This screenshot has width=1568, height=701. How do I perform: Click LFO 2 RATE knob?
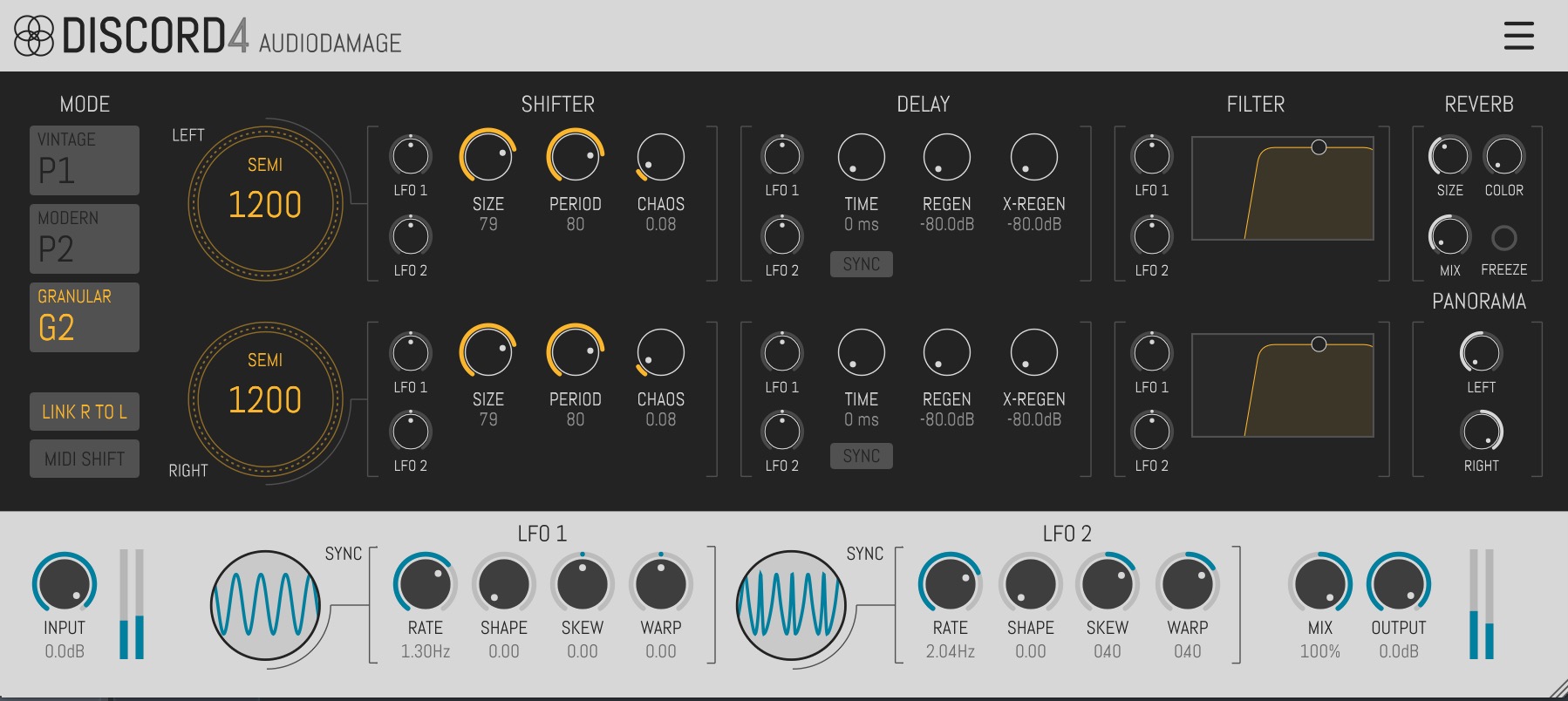coord(951,583)
